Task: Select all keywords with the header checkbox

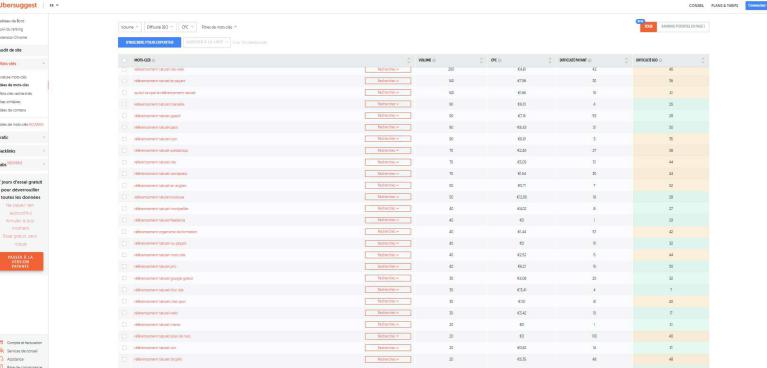Action: (x=124, y=60)
